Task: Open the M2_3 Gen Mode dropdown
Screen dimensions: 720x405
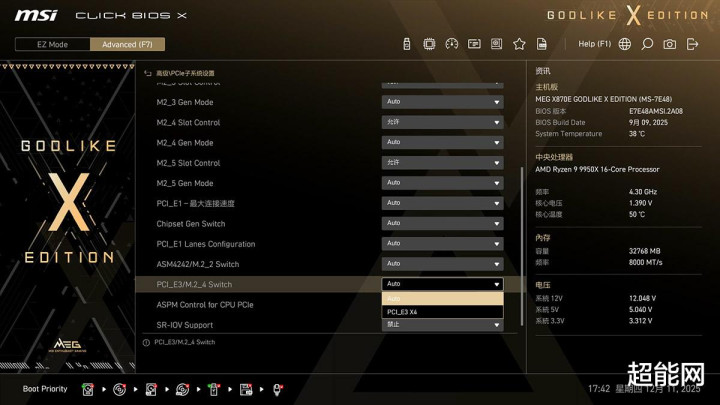Action: tap(442, 102)
